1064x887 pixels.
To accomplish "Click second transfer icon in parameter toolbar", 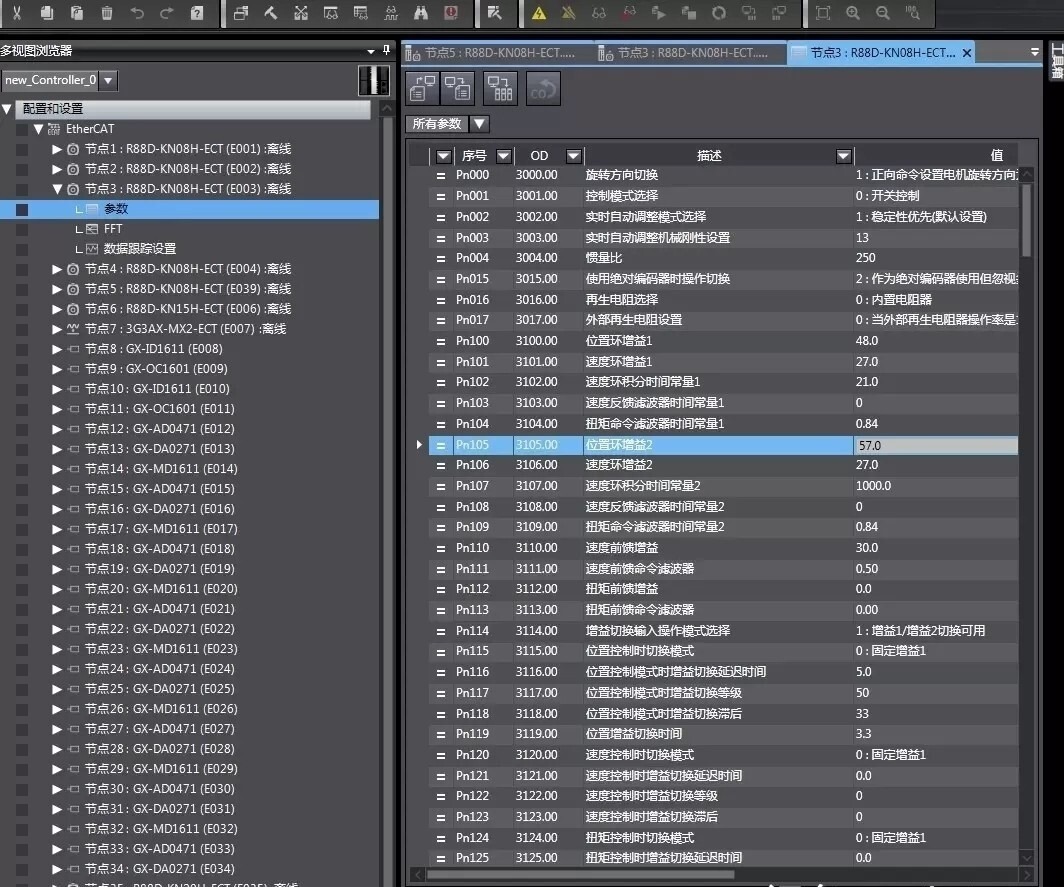I will click(x=457, y=88).
